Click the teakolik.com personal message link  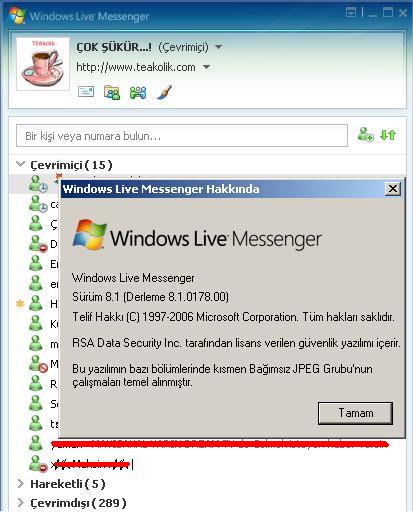click(x=136, y=67)
